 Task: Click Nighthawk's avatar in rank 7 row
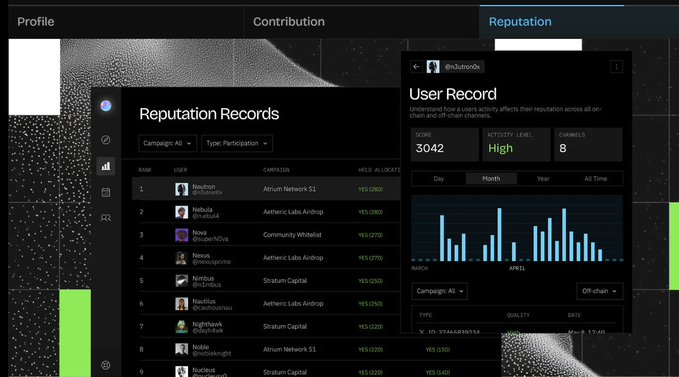[181, 327]
